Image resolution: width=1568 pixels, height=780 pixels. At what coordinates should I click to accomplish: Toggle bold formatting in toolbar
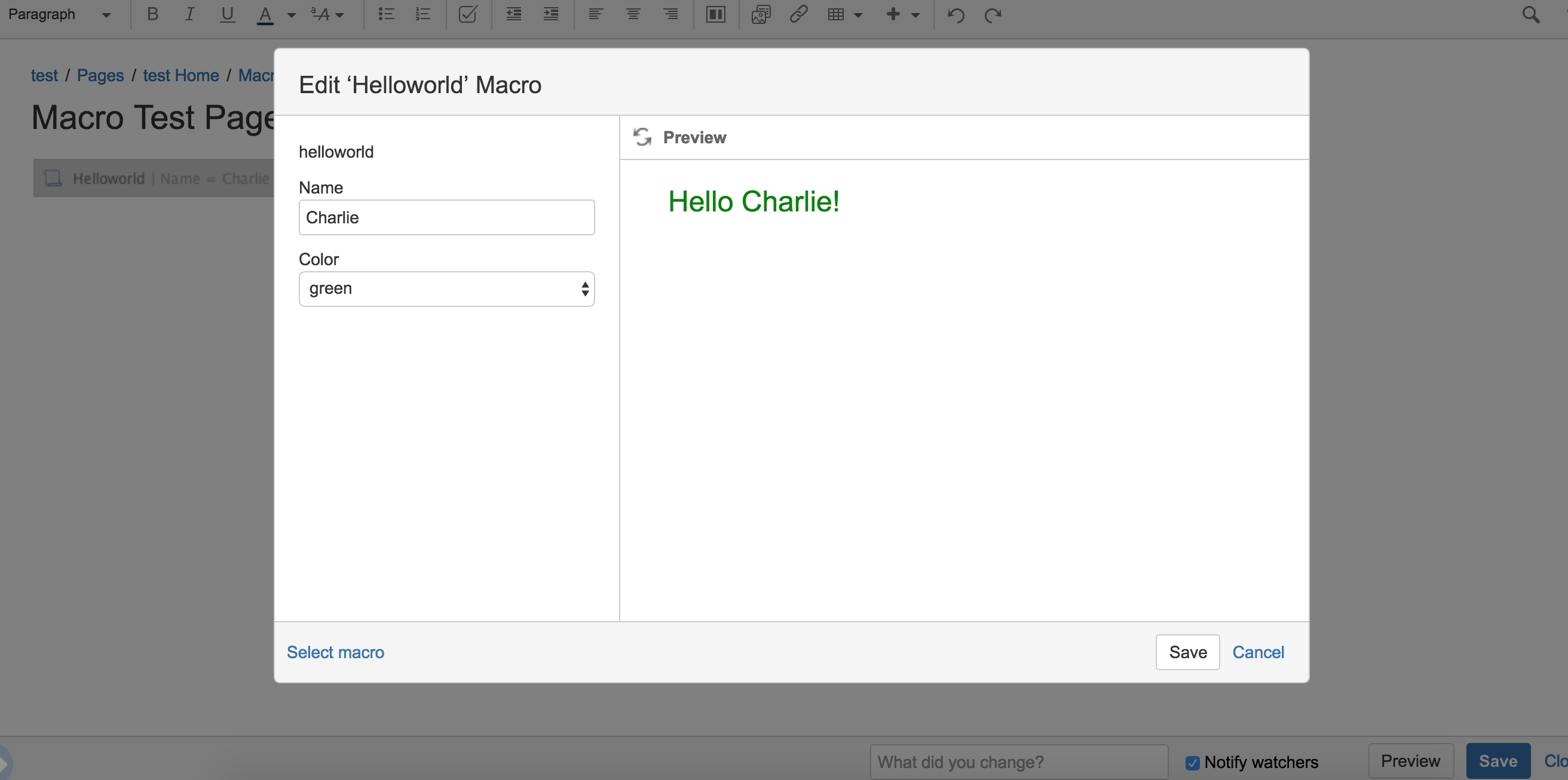153,14
